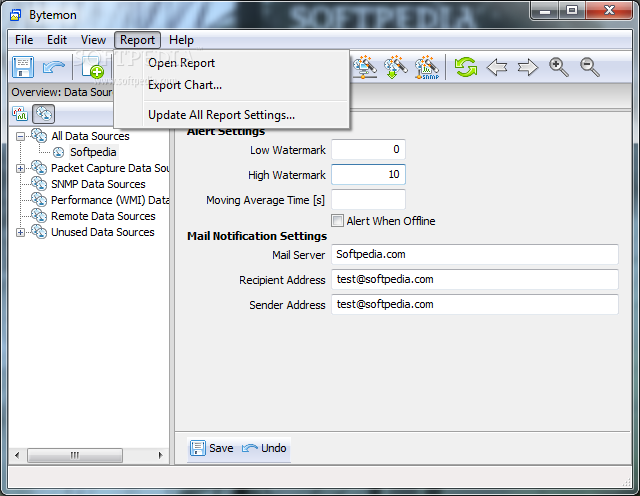Open the View menu

[x=93, y=40]
